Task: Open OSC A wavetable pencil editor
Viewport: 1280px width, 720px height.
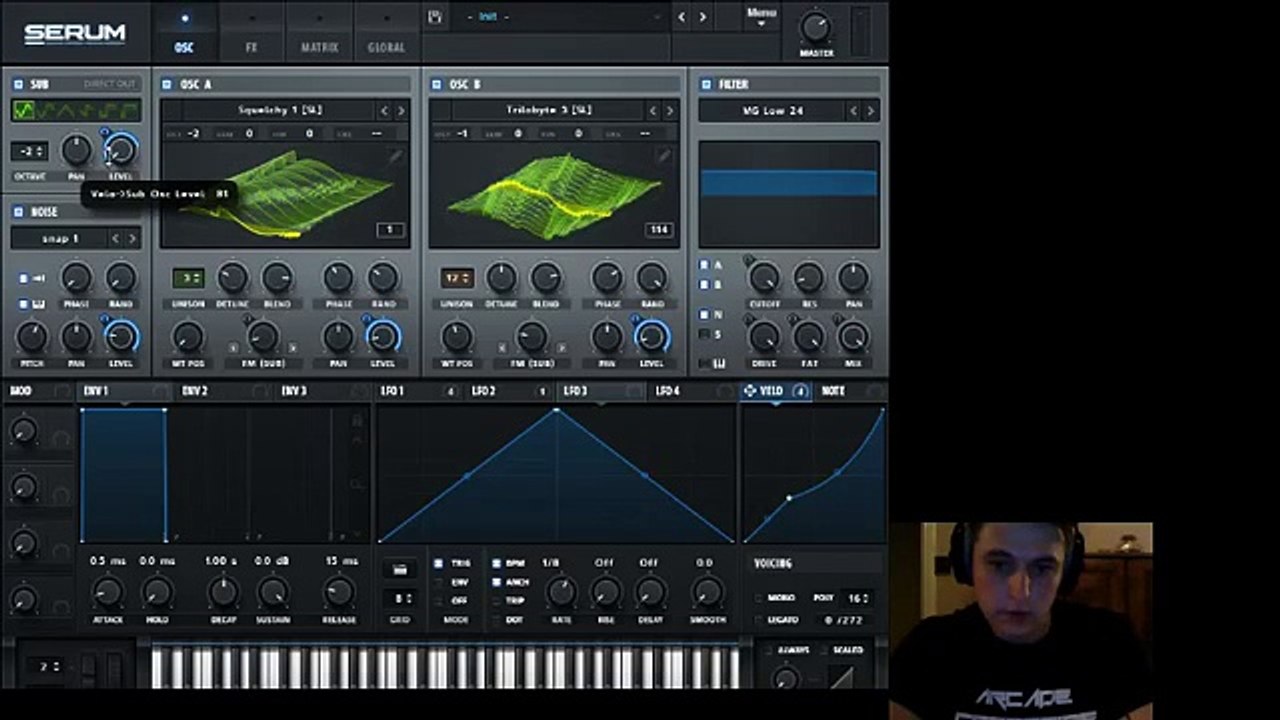Action: point(395,156)
